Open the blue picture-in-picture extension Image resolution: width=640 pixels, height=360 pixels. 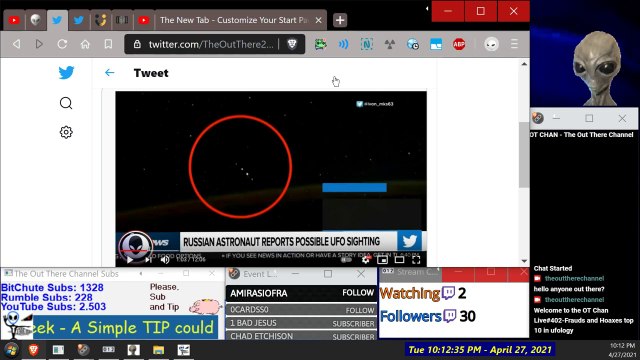pyautogui.click(x=436, y=44)
